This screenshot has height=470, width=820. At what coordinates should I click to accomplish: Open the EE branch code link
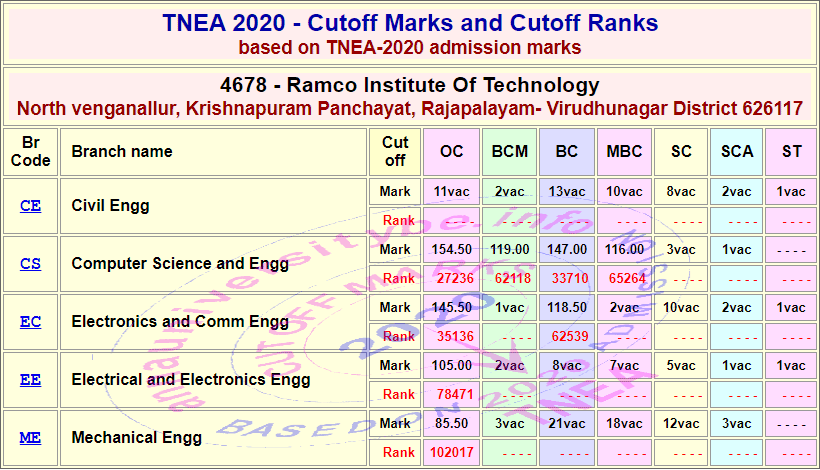click(30, 380)
